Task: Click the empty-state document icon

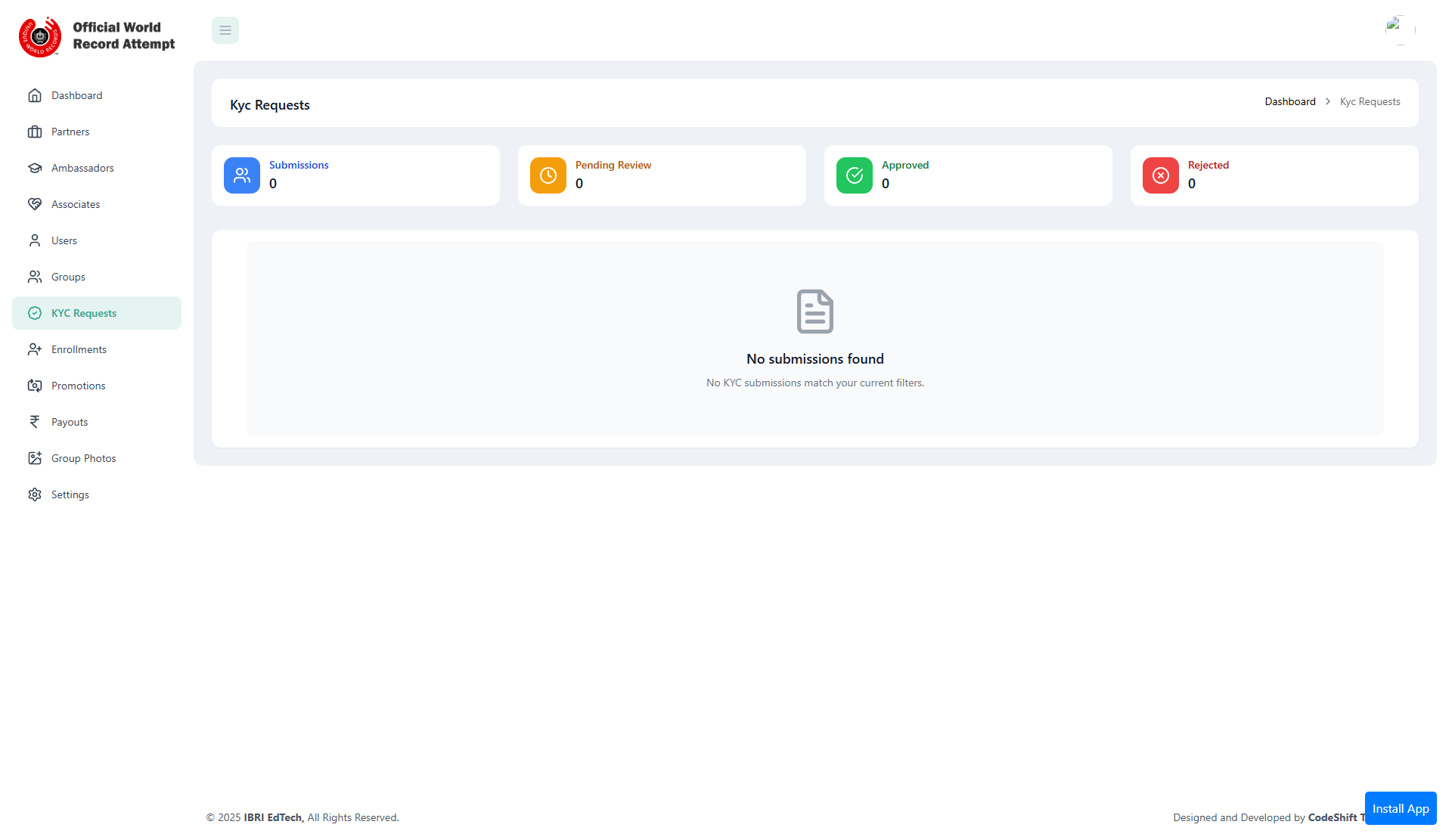Action: [815, 312]
